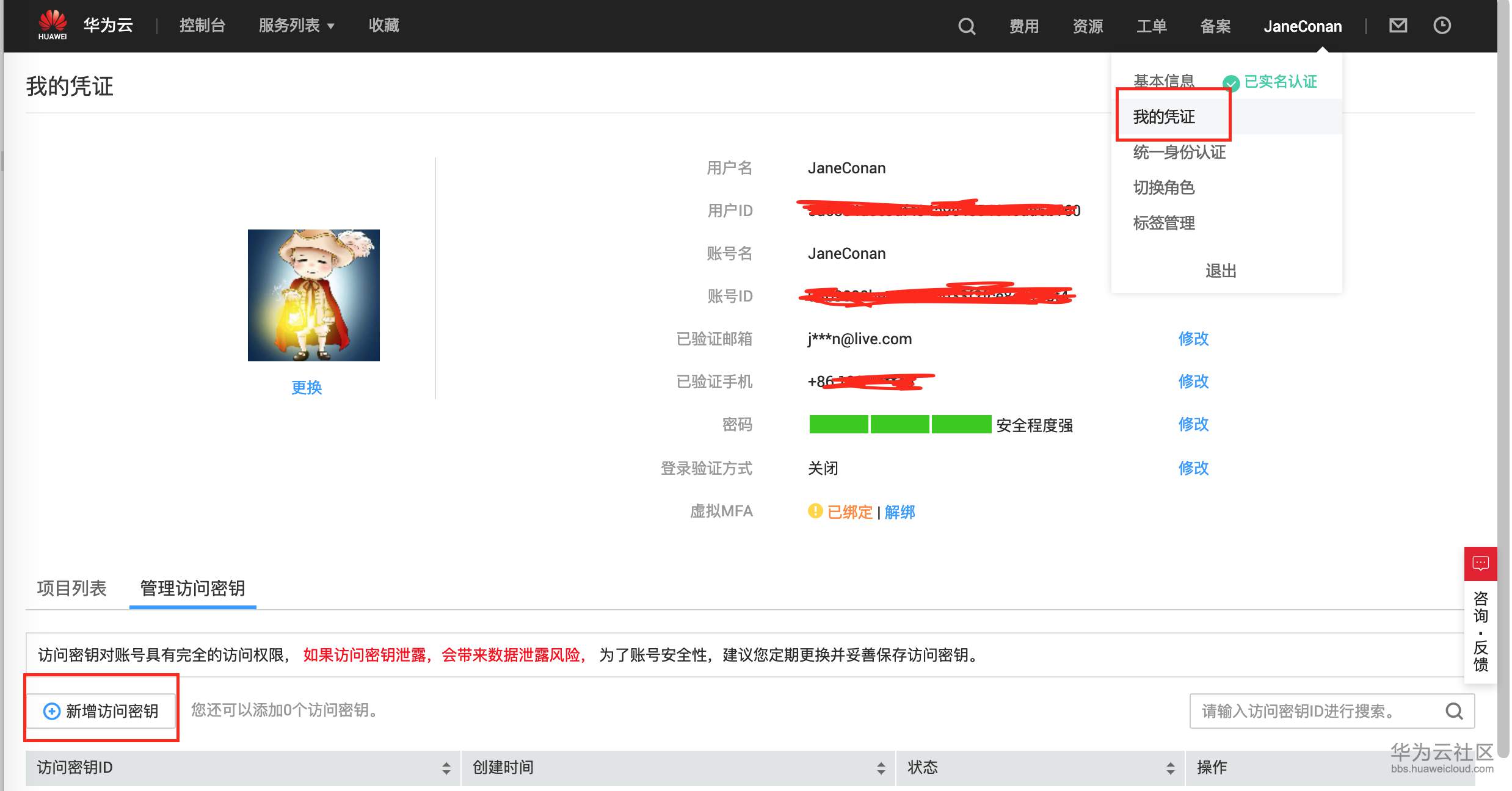This screenshot has width=1512, height=791.
Task: Switch to the 项目列表 tab
Action: [x=71, y=589]
